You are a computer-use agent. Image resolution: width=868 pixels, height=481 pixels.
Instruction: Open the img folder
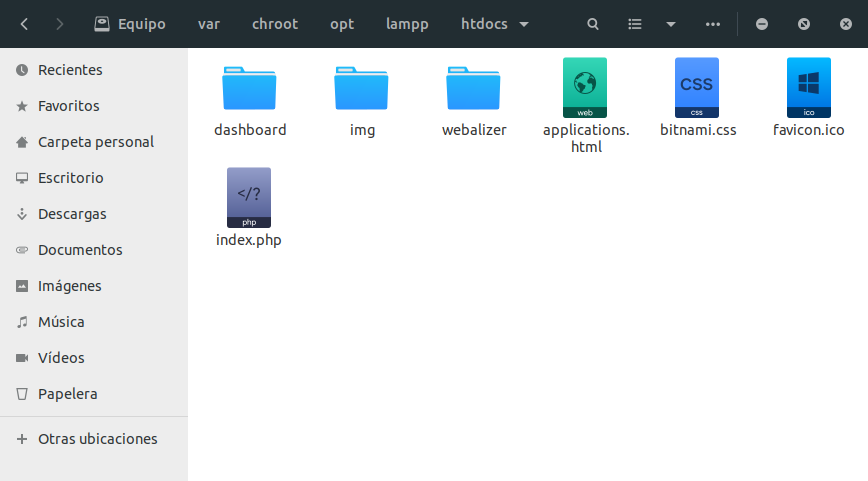click(x=362, y=89)
